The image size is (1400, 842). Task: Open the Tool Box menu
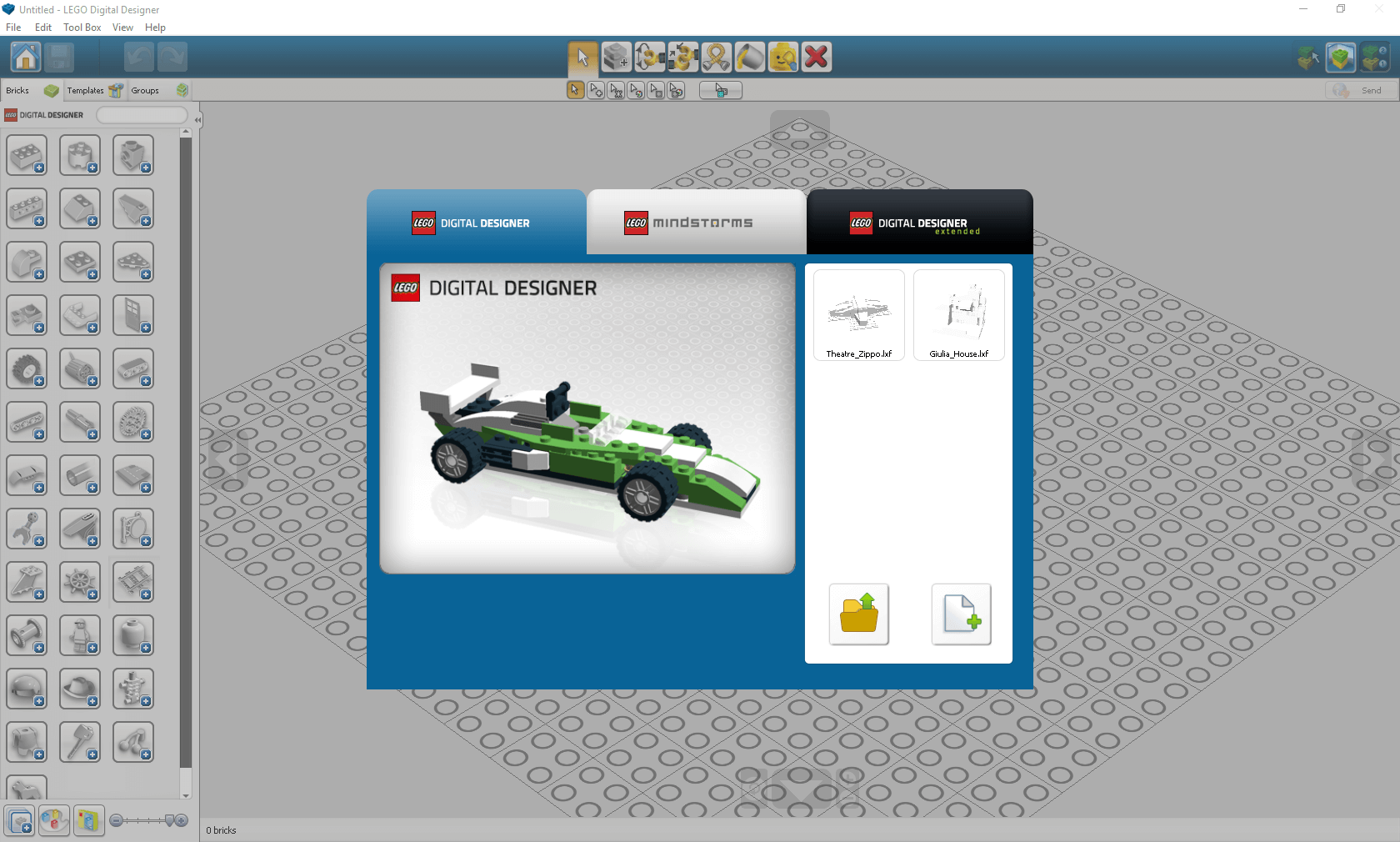[82, 27]
